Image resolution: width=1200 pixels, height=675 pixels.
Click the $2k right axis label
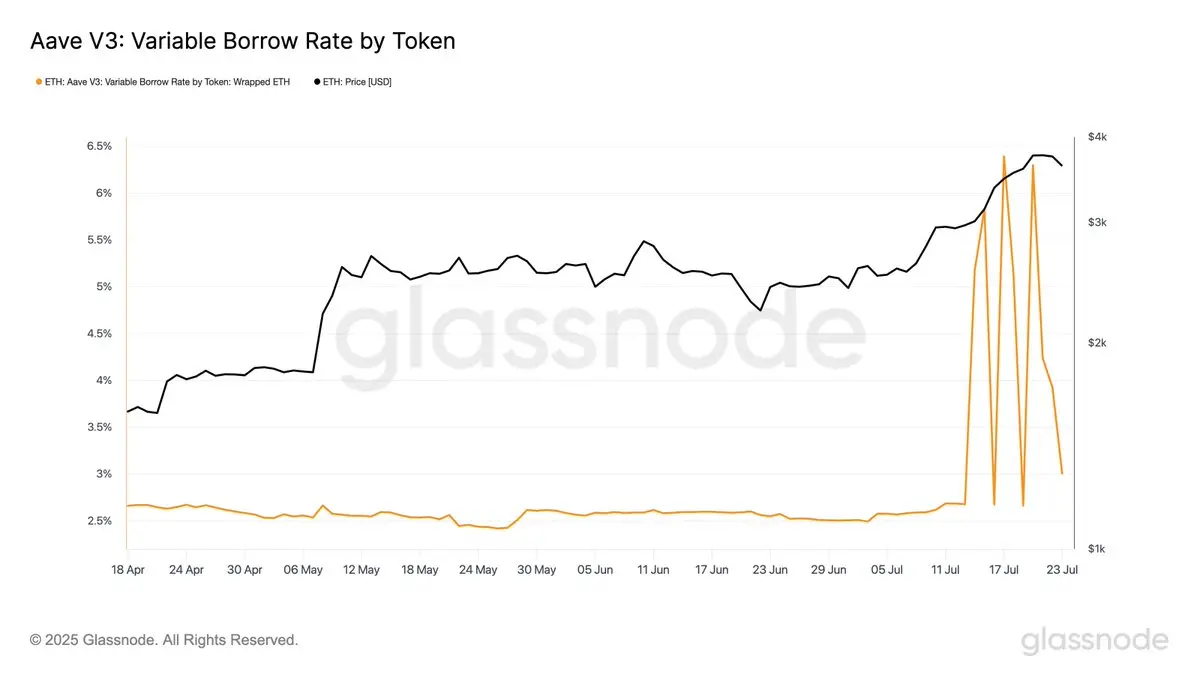(x=1097, y=343)
